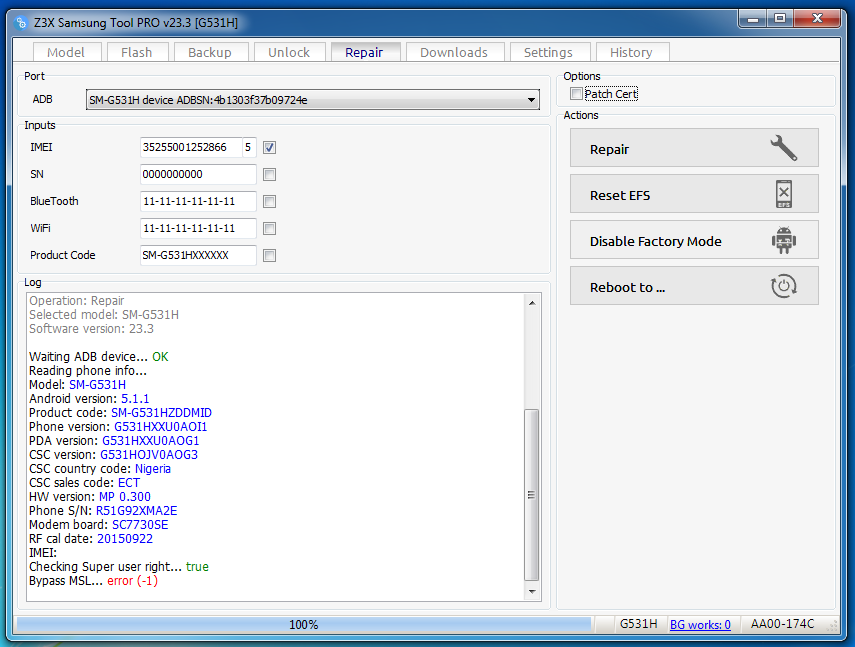Click the phone EFS icon

[x=784, y=194]
